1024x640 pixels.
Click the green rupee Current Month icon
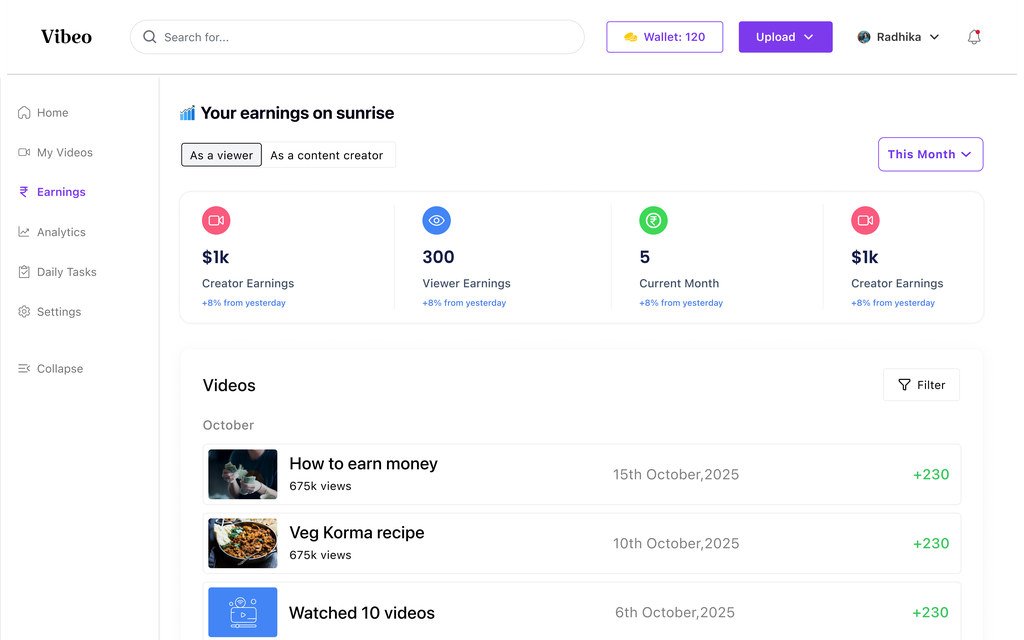click(x=653, y=220)
